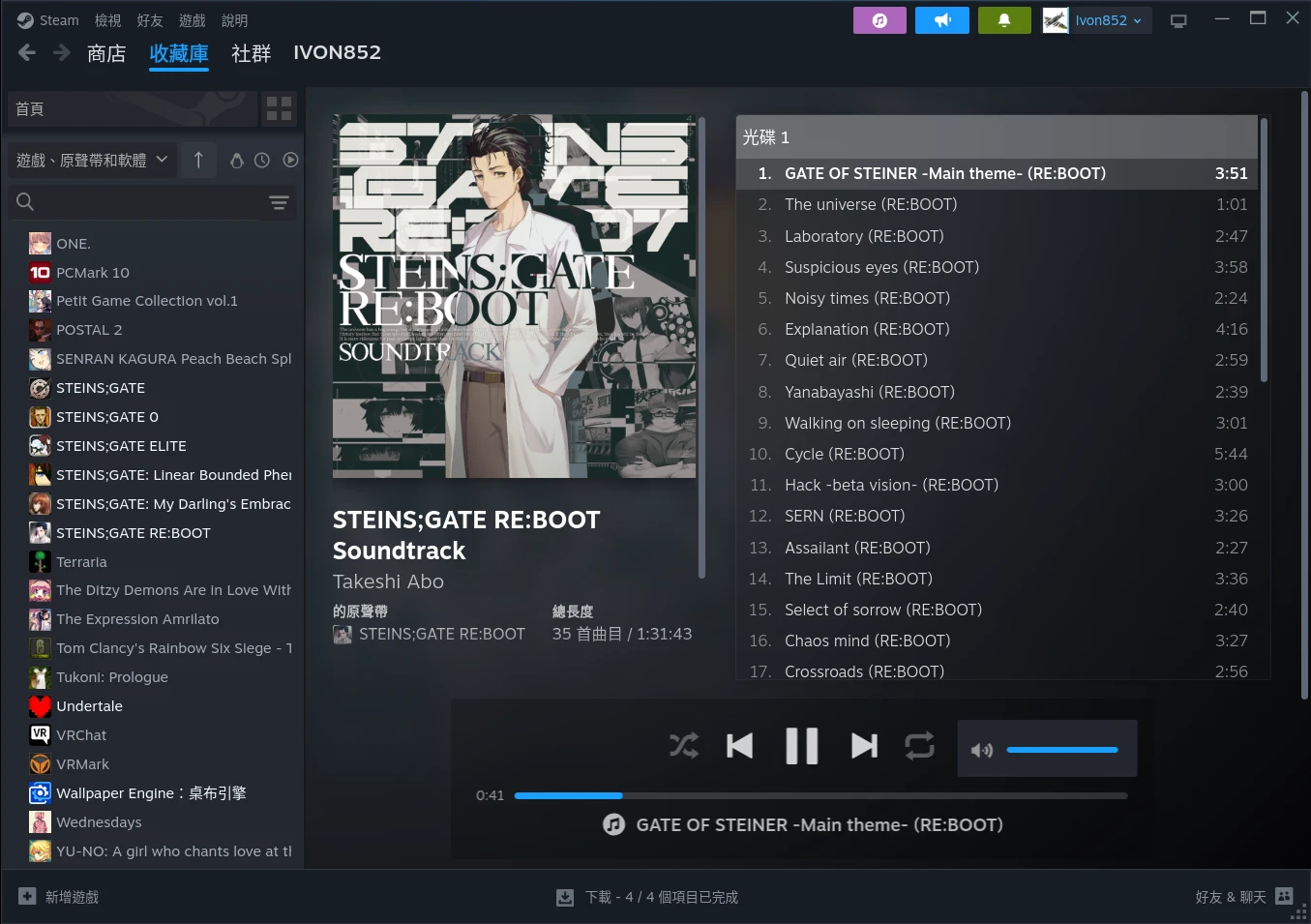
Task: Click the 光碟 1 disc header
Action: (997, 137)
